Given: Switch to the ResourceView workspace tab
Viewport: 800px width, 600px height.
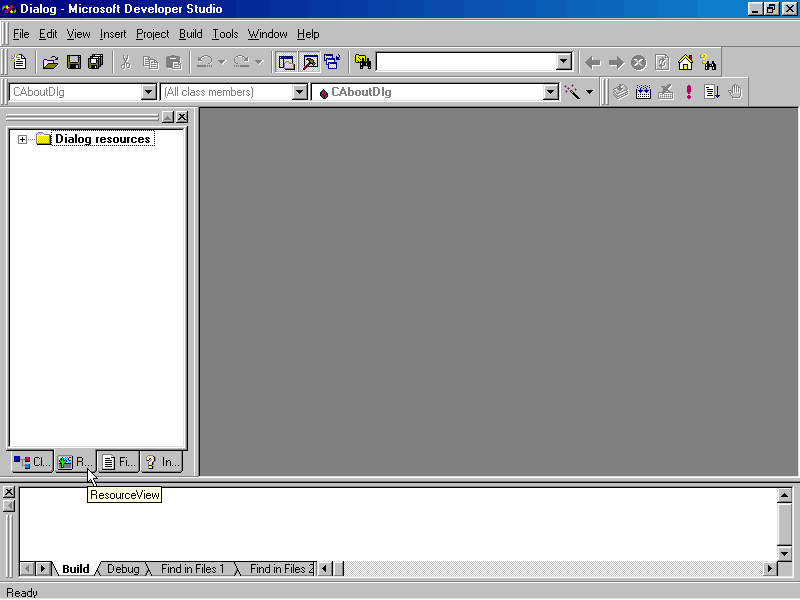Looking at the screenshot, I should coord(75,462).
